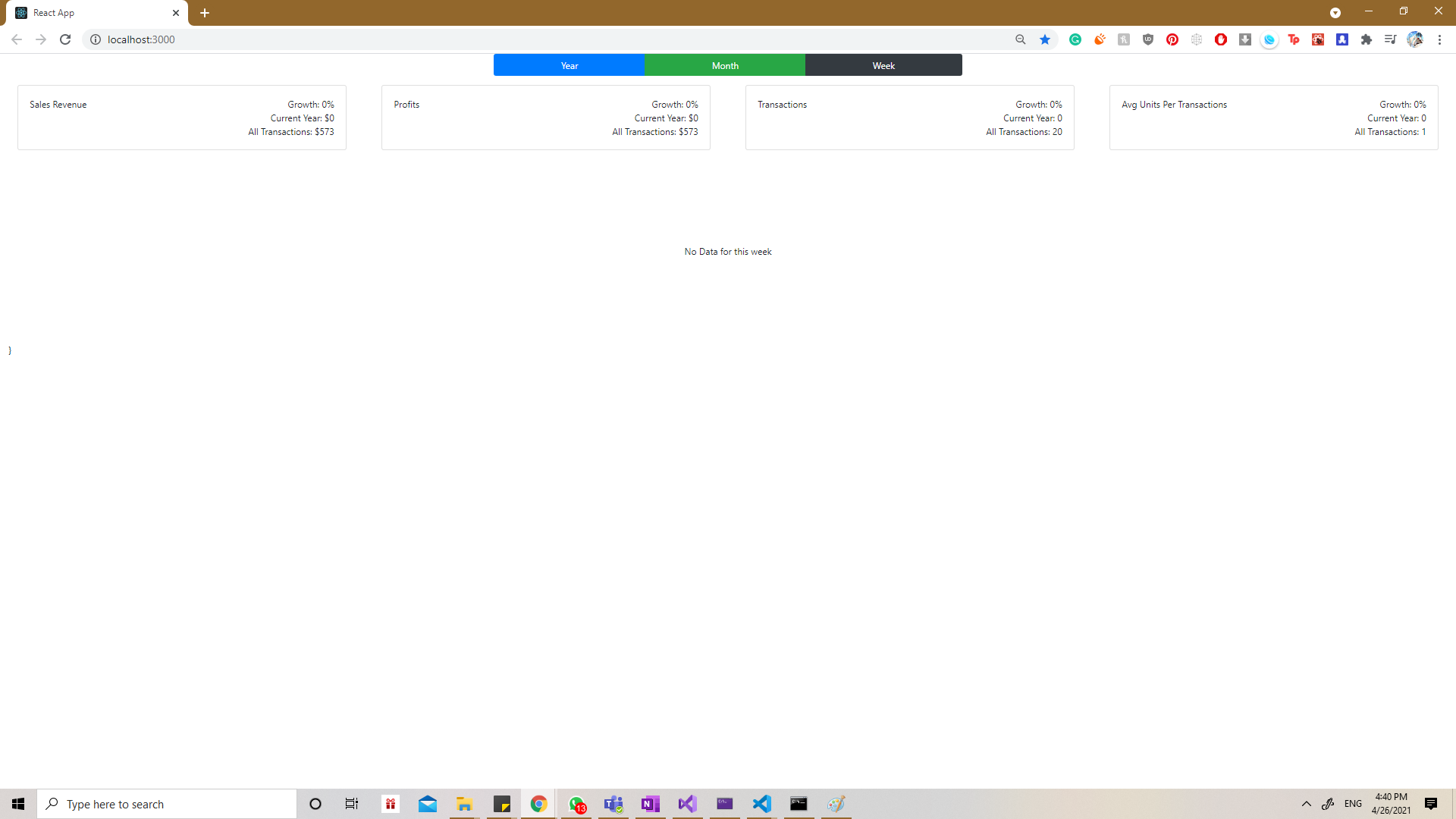1456x819 pixels.
Task: Open WhatsApp from the taskbar
Action: pyautogui.click(x=576, y=804)
